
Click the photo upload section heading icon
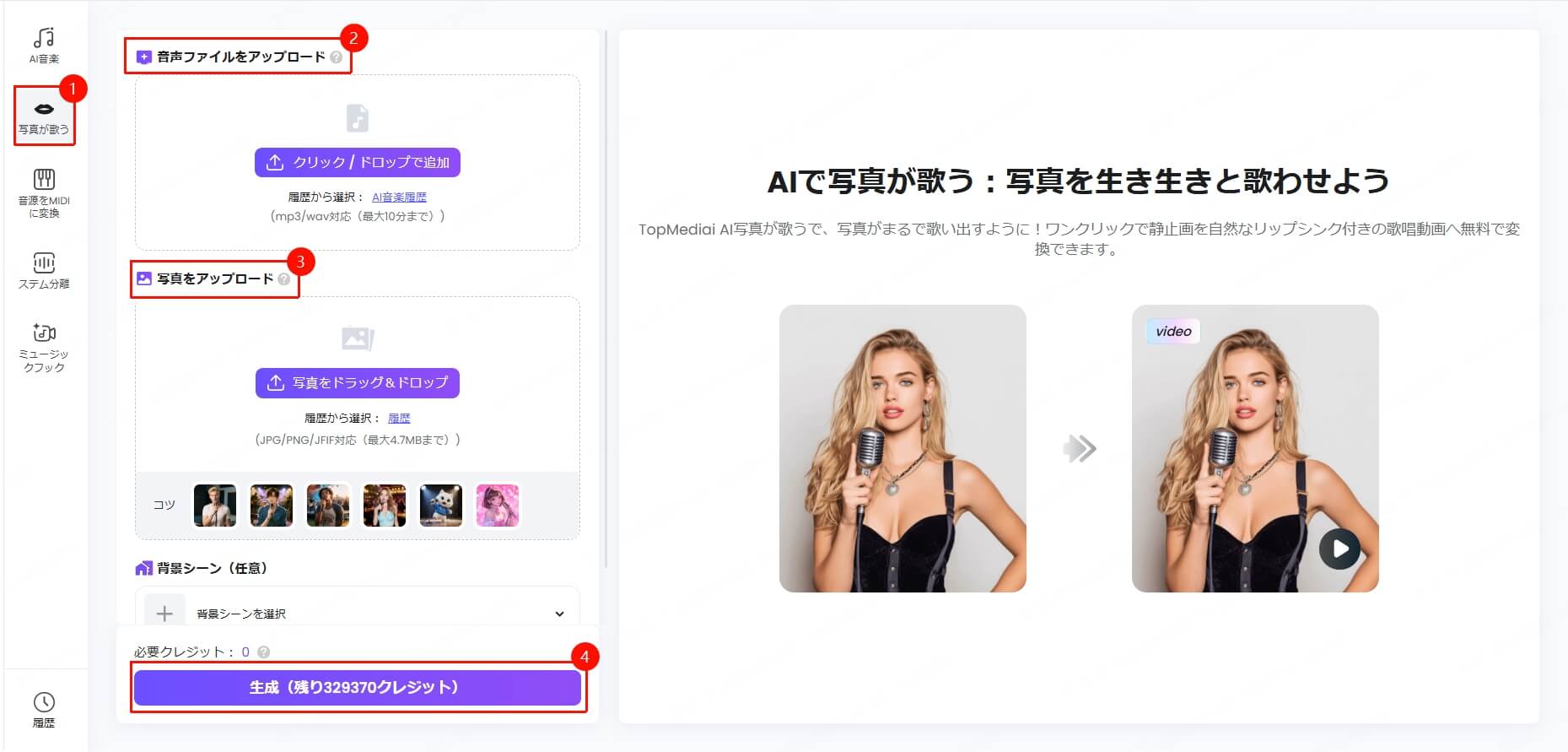pos(144,279)
